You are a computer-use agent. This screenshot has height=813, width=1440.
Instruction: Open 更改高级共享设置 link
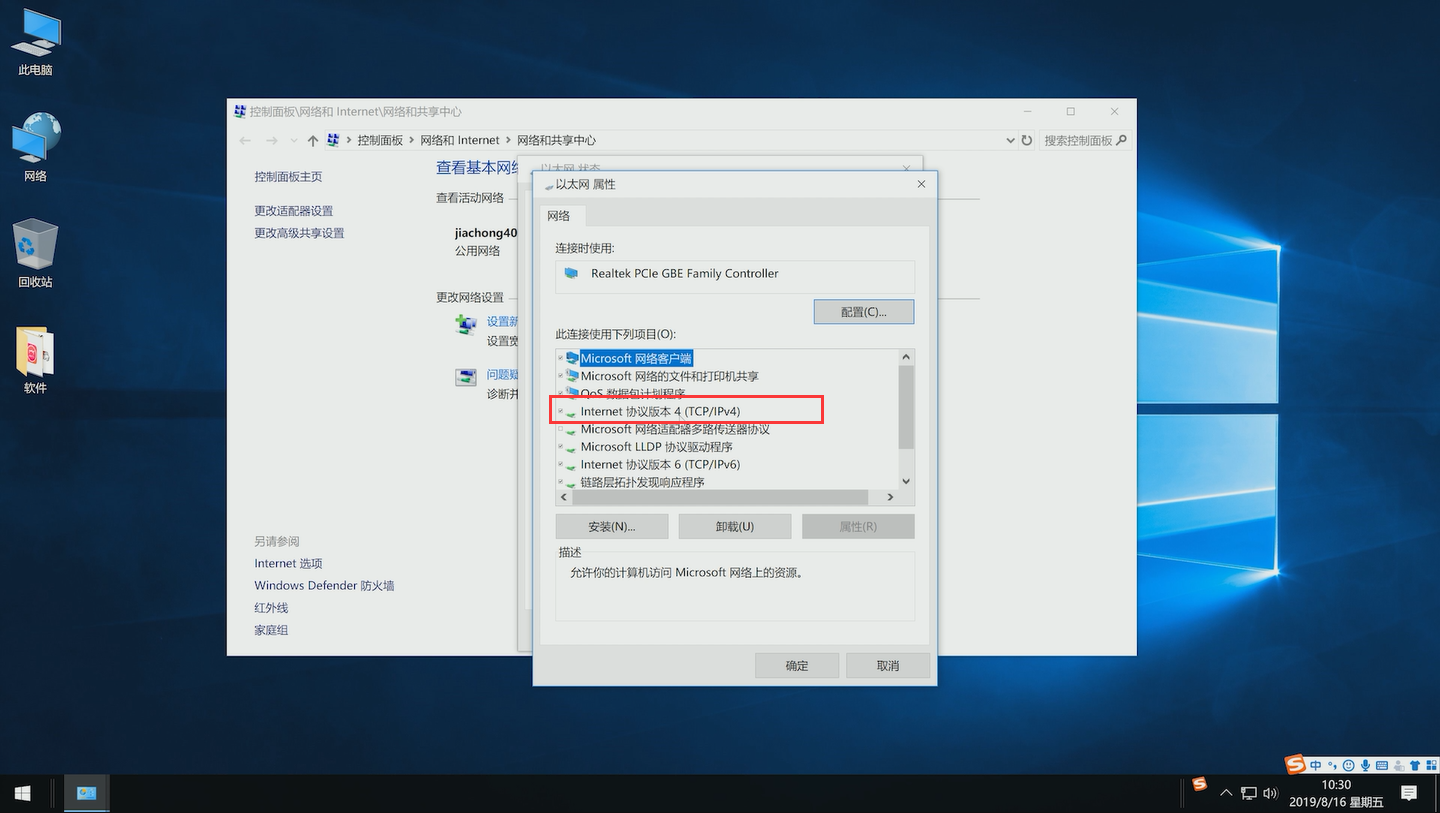pos(299,233)
